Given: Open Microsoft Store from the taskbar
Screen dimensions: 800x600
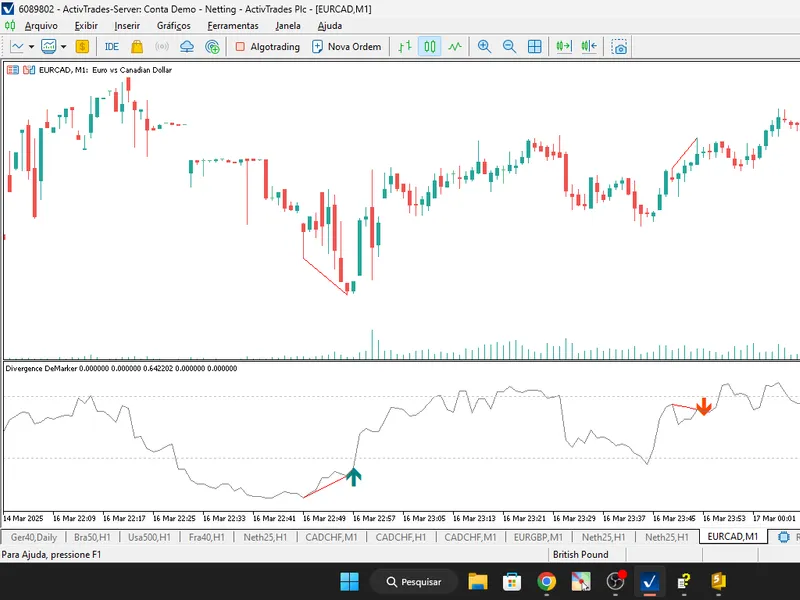Looking at the screenshot, I should [512, 582].
